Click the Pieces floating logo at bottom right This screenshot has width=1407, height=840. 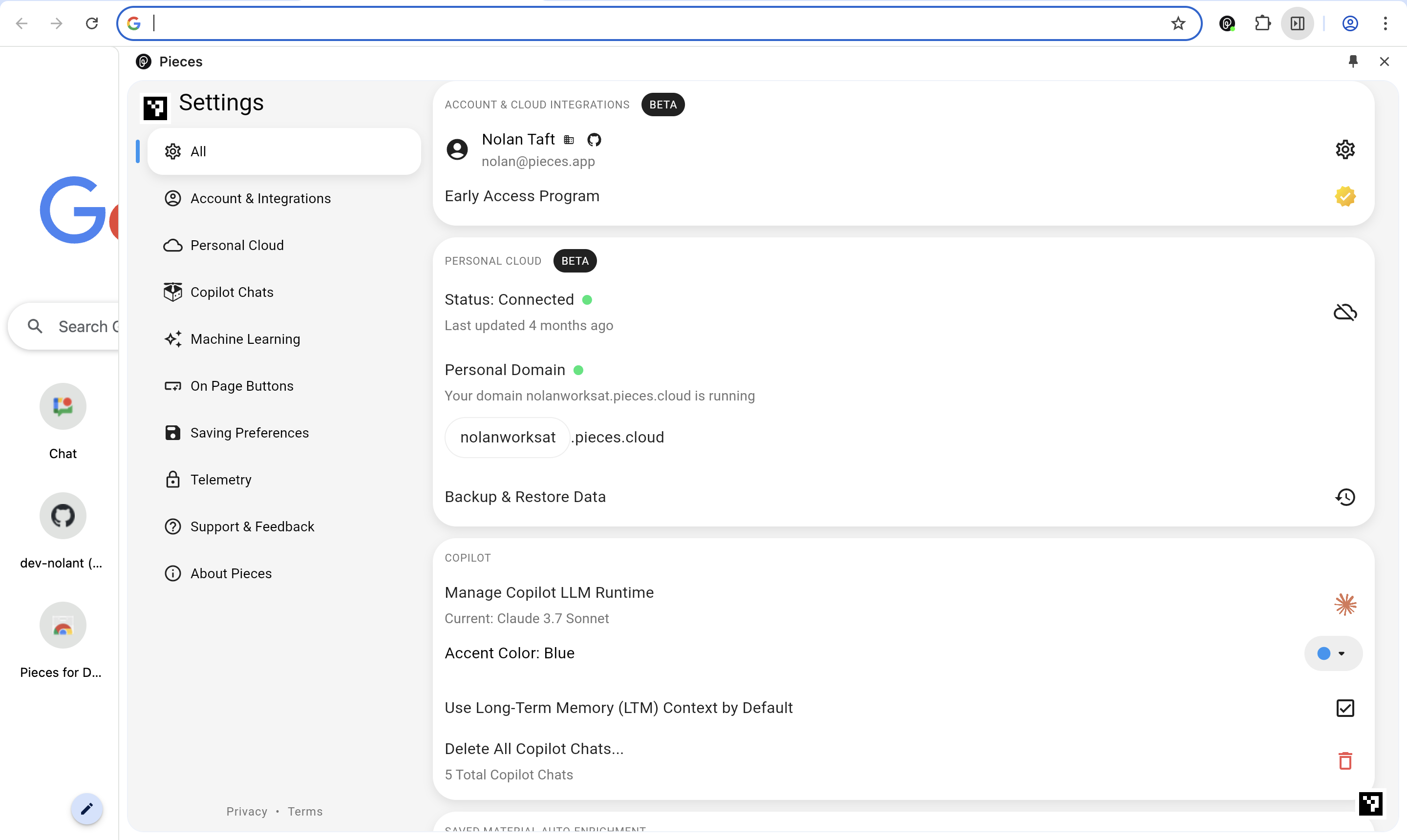1370,804
